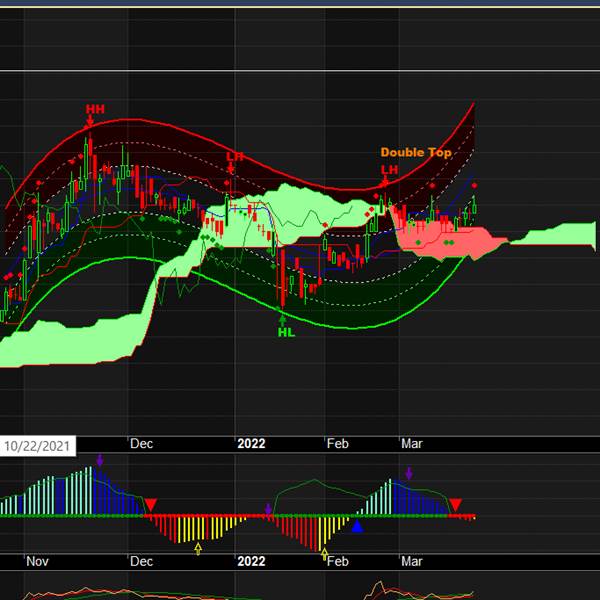Image resolution: width=600 pixels, height=600 pixels.
Task: Click the blue up triangle in February
Action: pyautogui.click(x=357, y=527)
